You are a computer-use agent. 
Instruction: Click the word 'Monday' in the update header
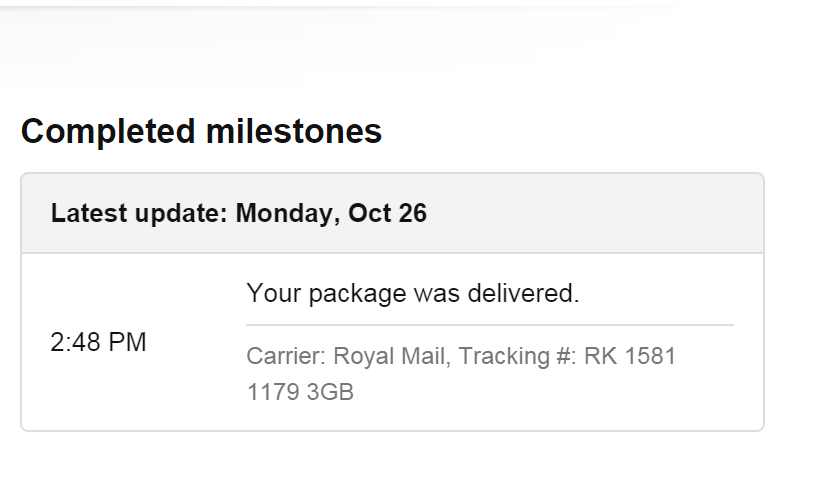point(286,214)
